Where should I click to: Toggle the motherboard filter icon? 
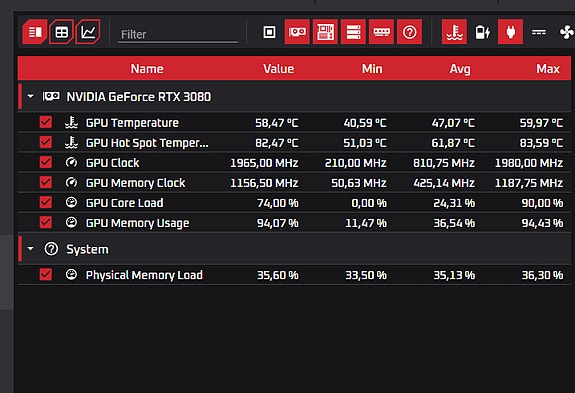(x=325, y=32)
